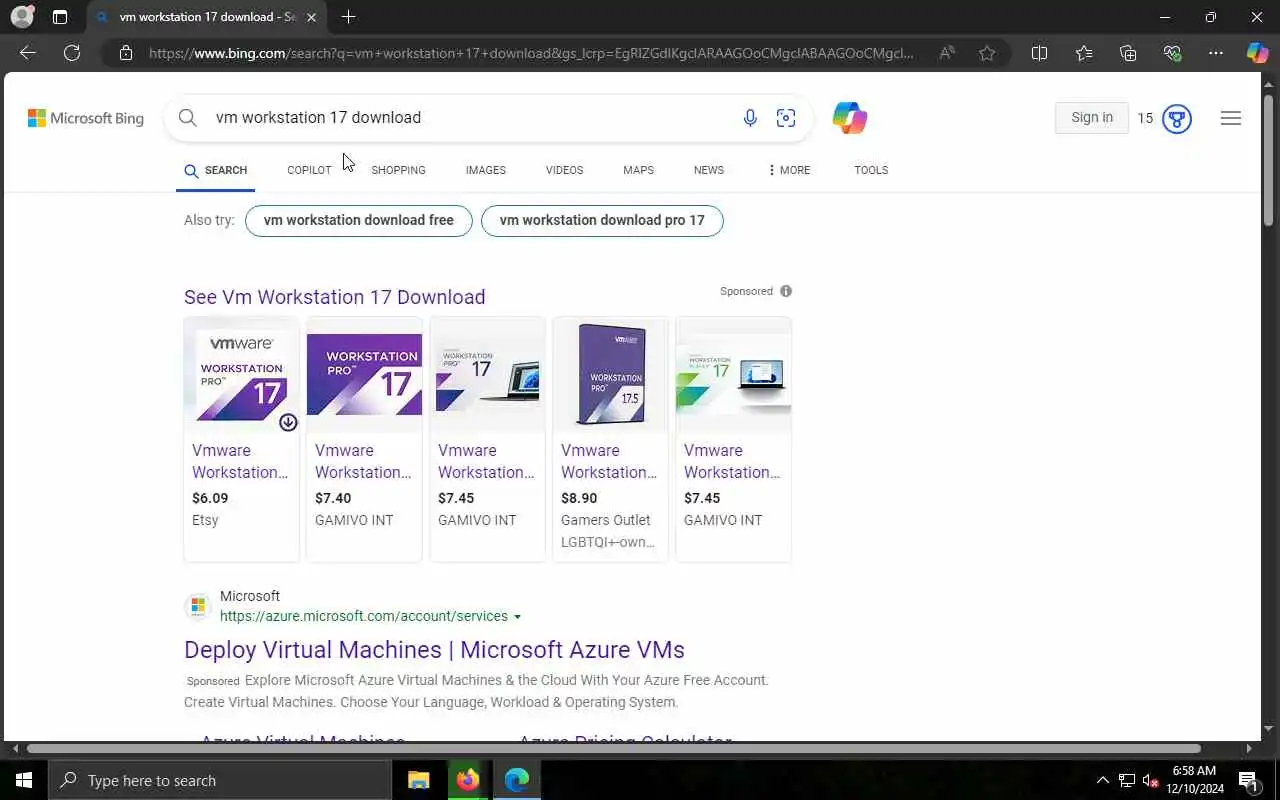Screen dimensions: 1280x800
Task: View site information padlock icon
Action: [x=125, y=53]
